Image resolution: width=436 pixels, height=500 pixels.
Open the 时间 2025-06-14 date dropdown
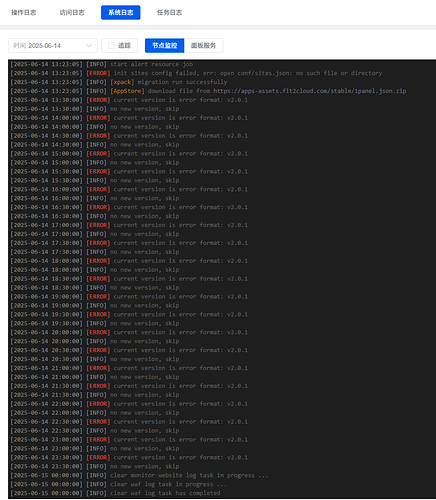[x=53, y=46]
